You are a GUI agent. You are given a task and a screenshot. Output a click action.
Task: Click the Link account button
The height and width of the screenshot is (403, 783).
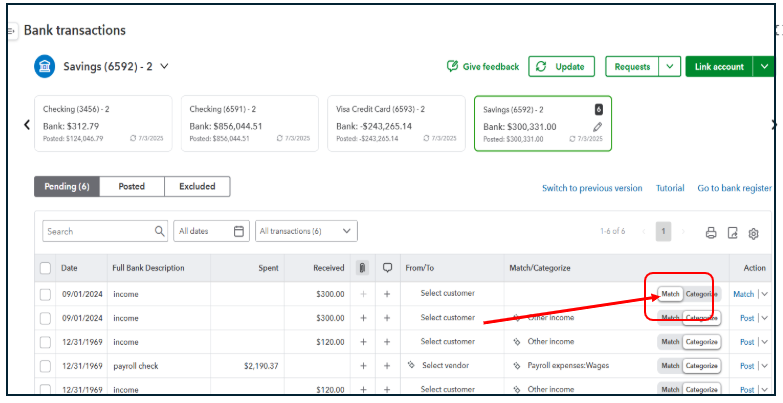pyautogui.click(x=719, y=66)
